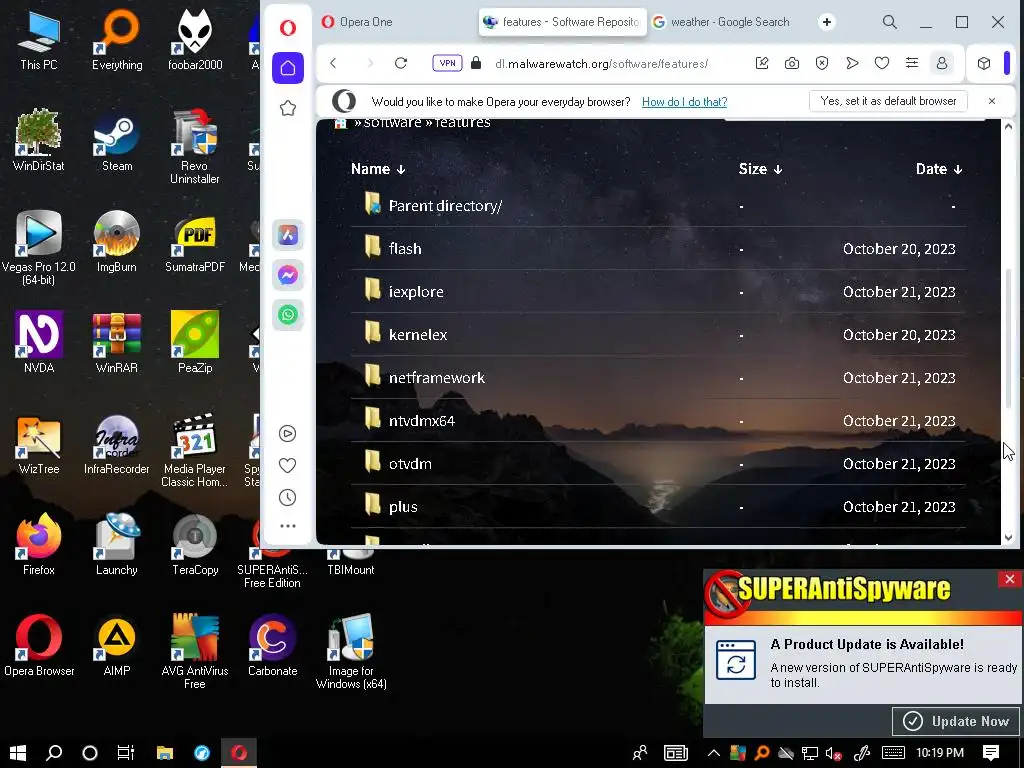Open the iexplore folder

pos(416,292)
